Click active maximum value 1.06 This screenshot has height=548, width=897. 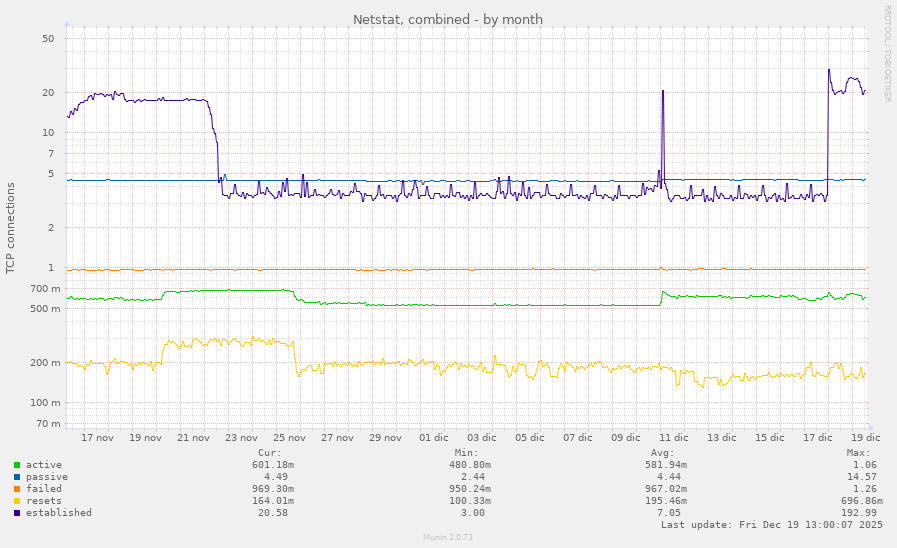(865, 465)
